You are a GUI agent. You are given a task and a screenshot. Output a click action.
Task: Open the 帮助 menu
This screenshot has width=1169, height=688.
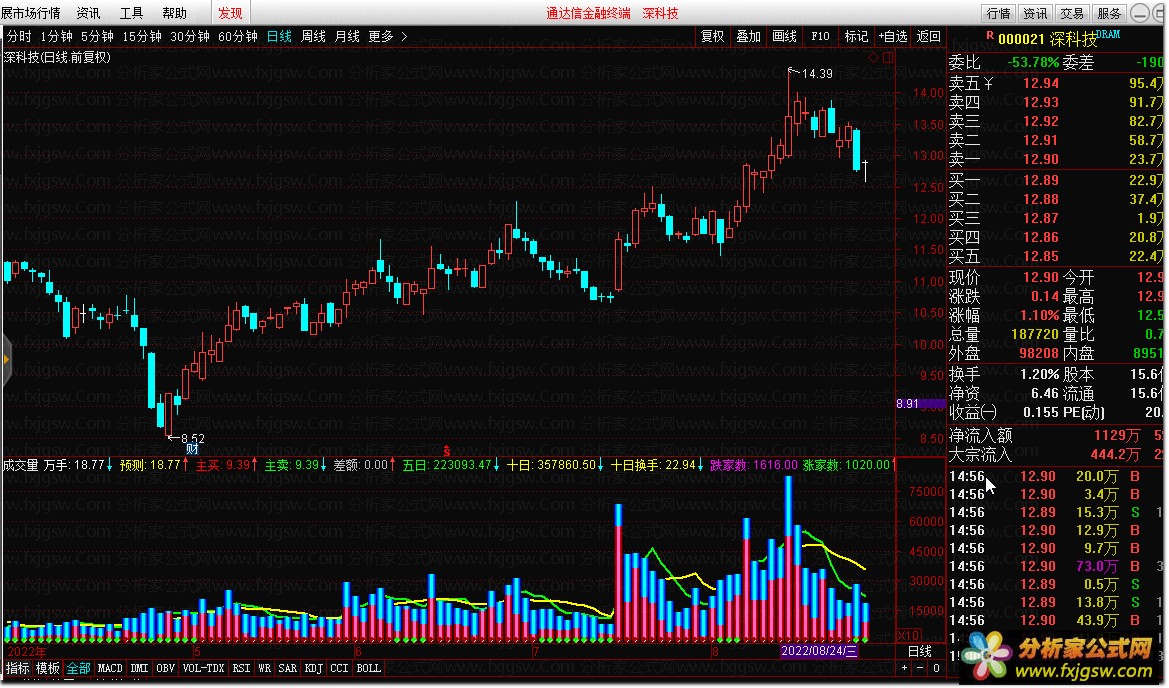(x=174, y=13)
